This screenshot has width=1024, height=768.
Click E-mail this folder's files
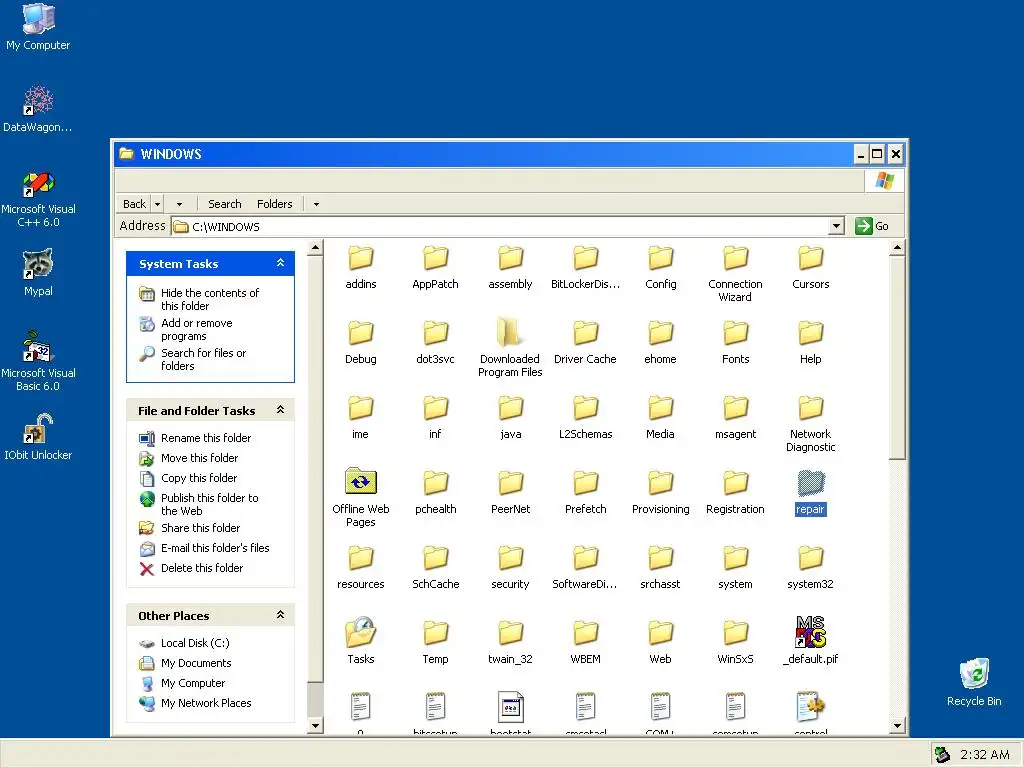(215, 548)
